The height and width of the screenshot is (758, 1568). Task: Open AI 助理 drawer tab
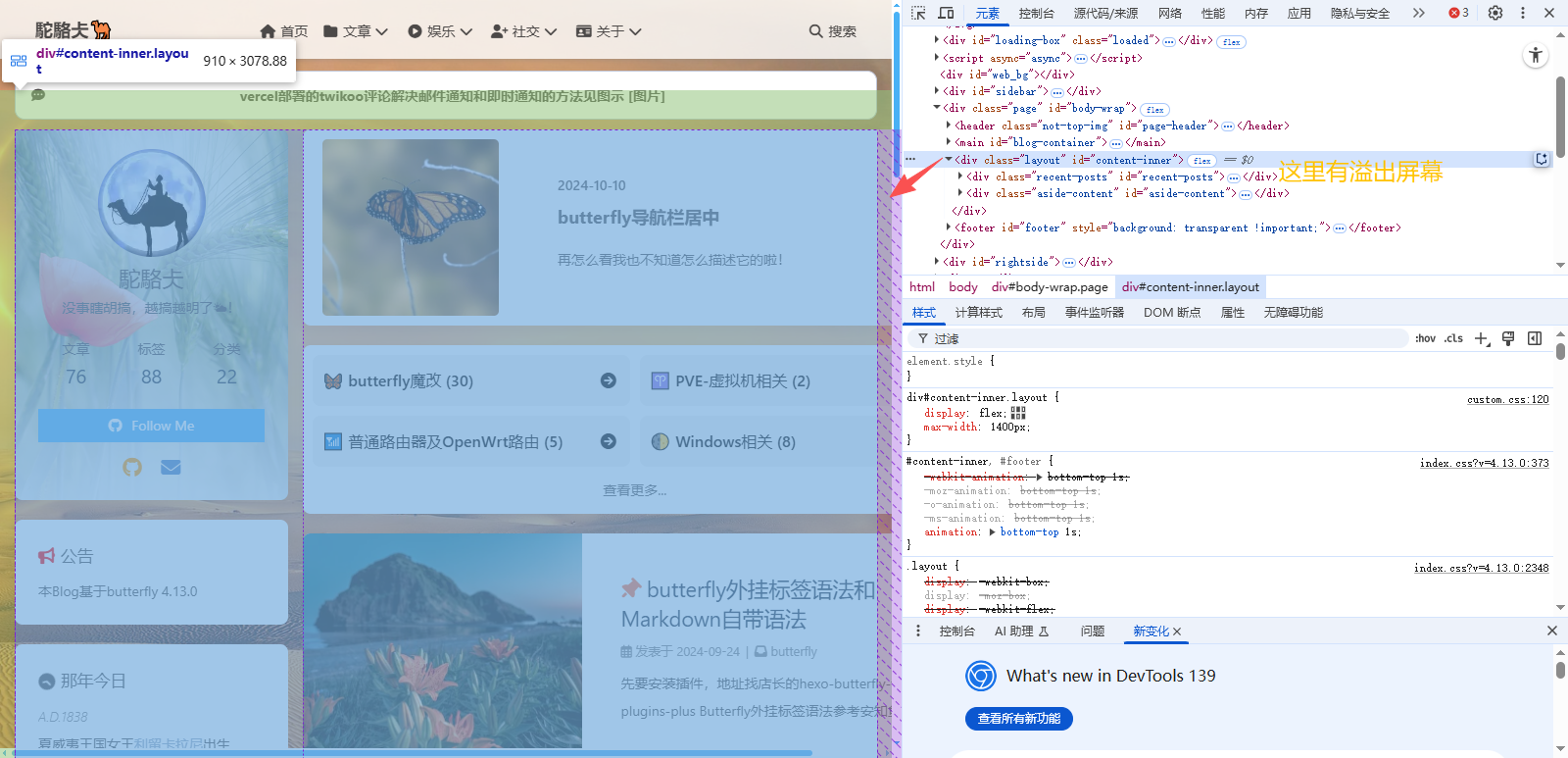pos(1021,632)
